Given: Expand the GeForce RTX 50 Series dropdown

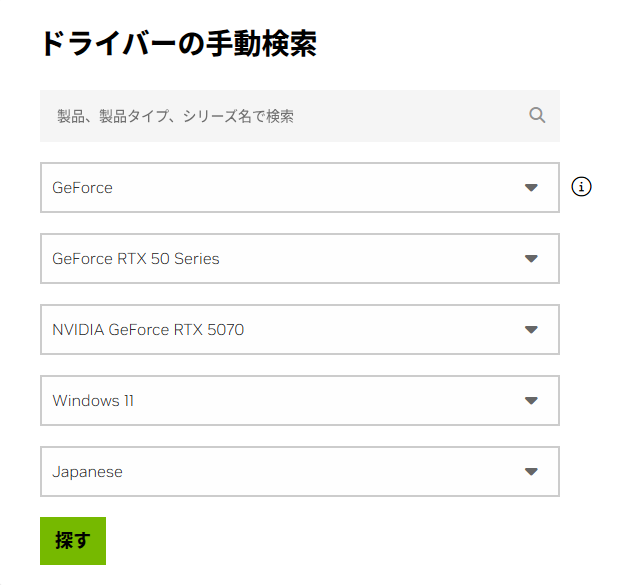Looking at the screenshot, I should pos(299,259).
